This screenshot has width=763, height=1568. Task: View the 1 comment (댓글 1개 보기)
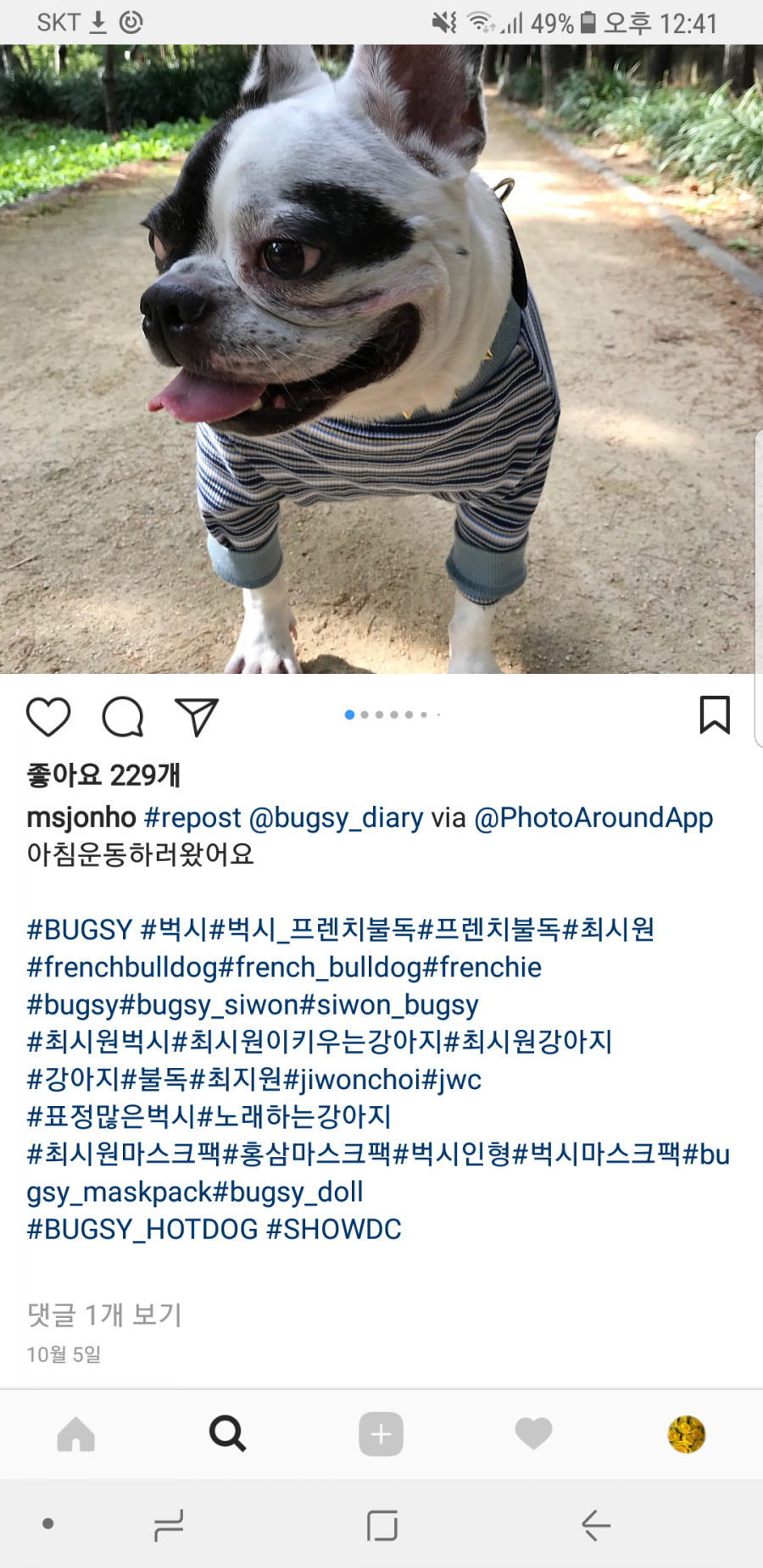tap(104, 1315)
